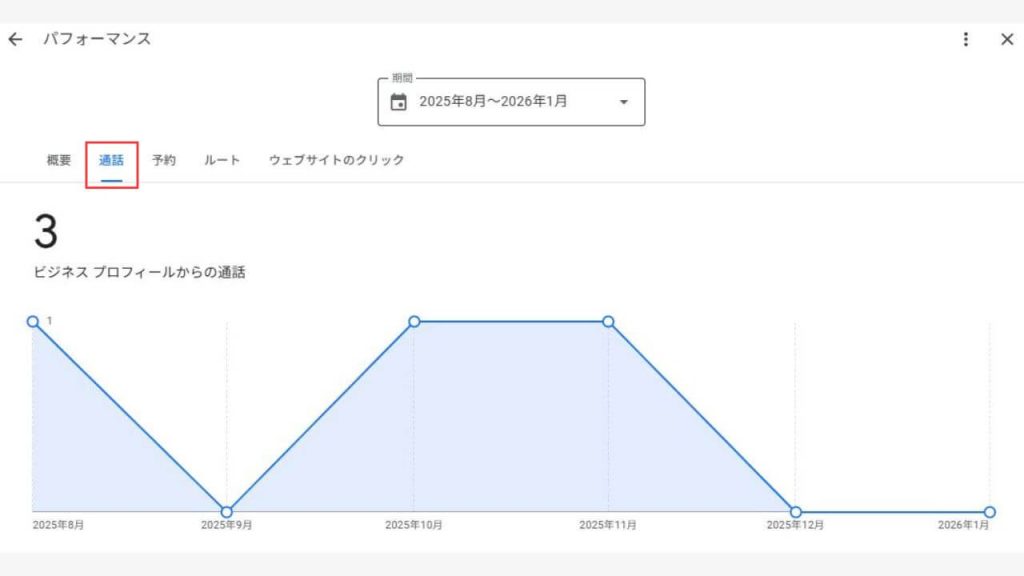This screenshot has height=576, width=1024.
Task: Click the y-axis value 1 label
Action: [x=50, y=321]
